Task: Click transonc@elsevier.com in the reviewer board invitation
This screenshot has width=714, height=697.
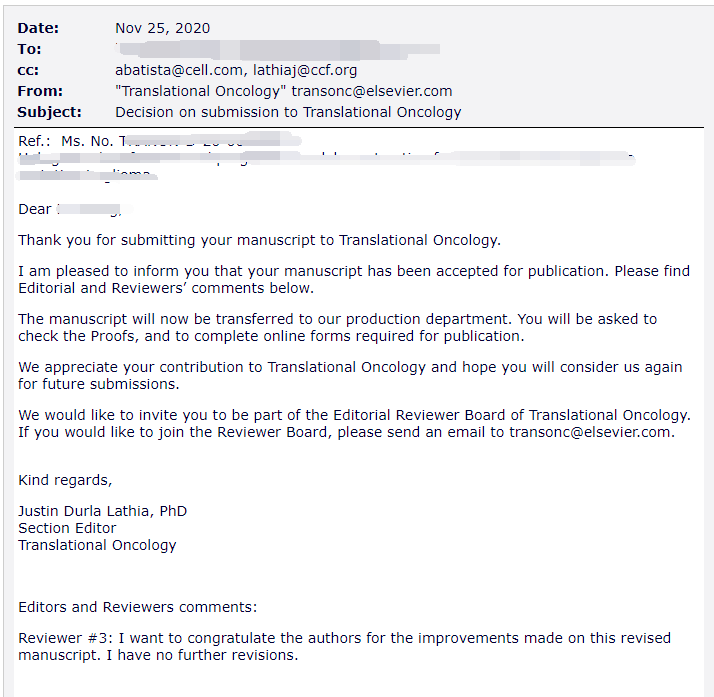Action: point(590,432)
